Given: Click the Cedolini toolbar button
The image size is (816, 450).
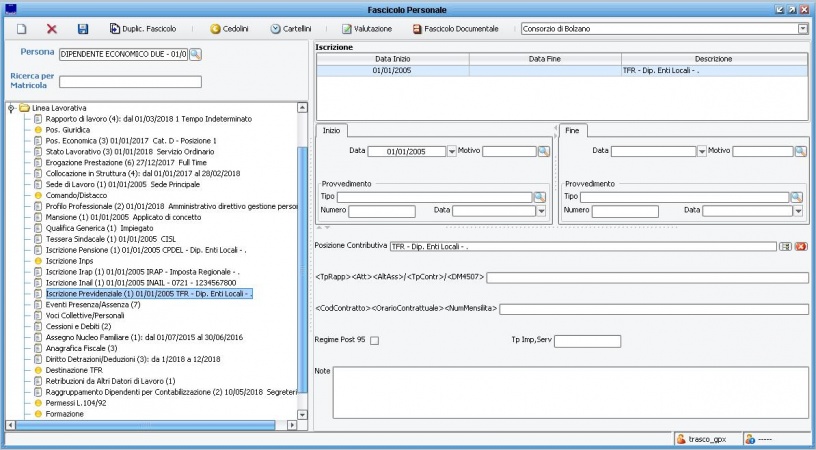Looking at the screenshot, I should (229, 29).
